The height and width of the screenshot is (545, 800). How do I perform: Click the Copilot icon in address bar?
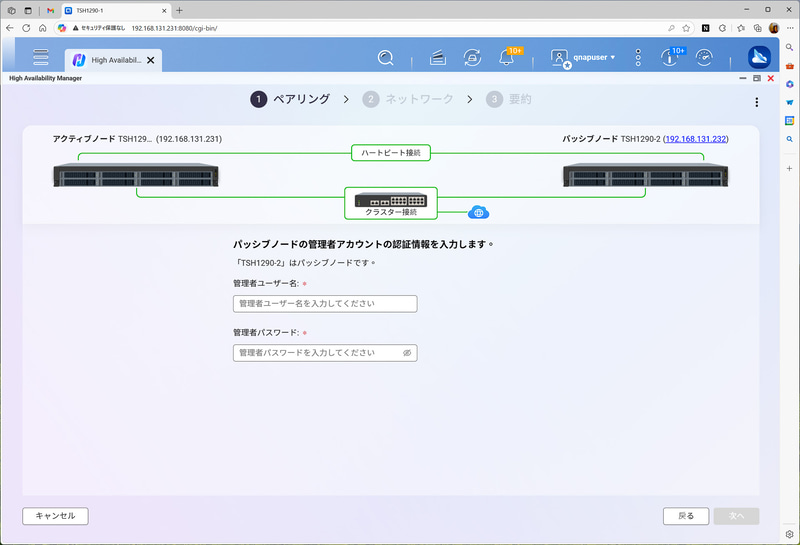click(62, 28)
